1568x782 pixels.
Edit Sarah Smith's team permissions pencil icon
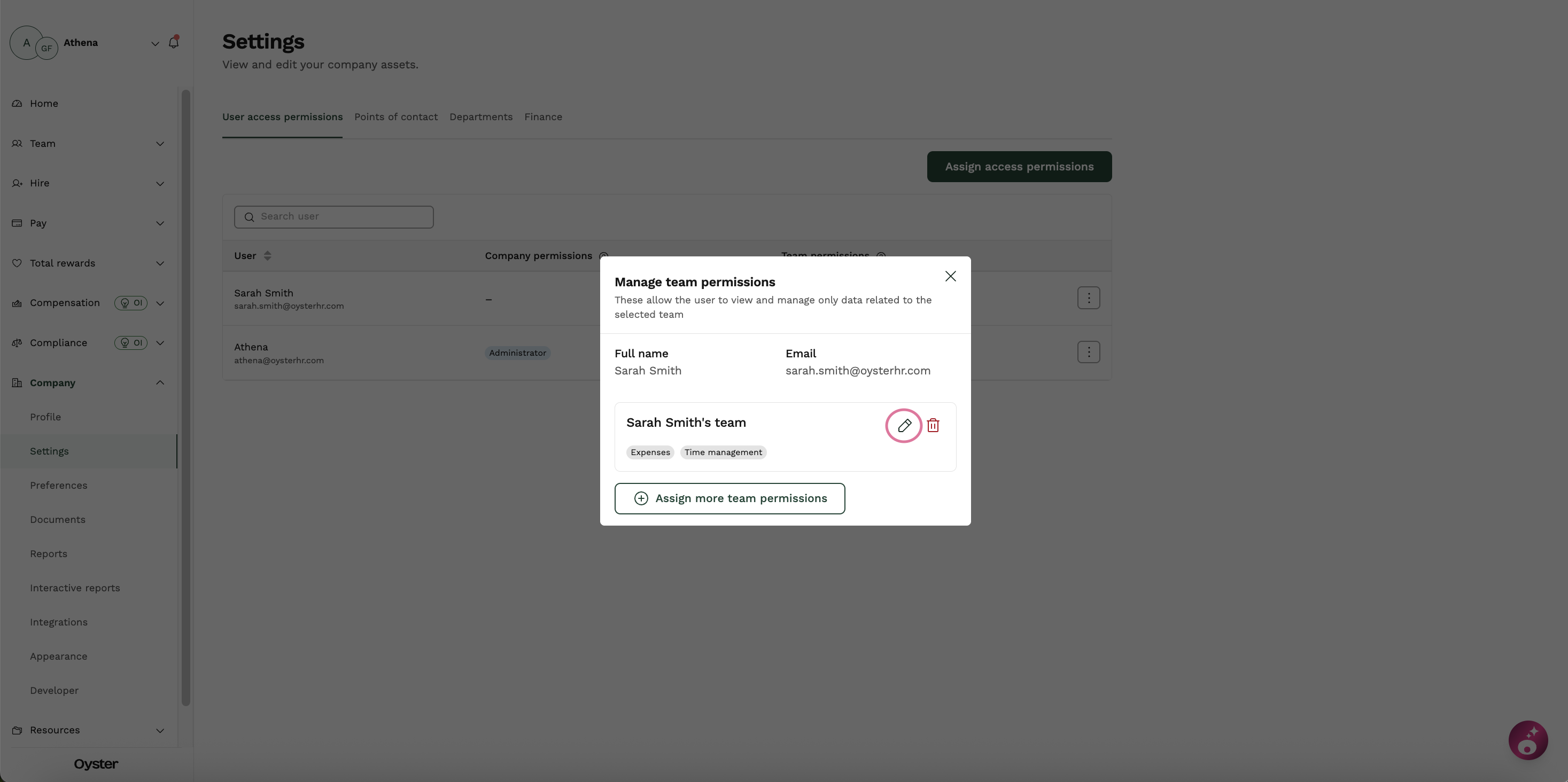point(904,425)
